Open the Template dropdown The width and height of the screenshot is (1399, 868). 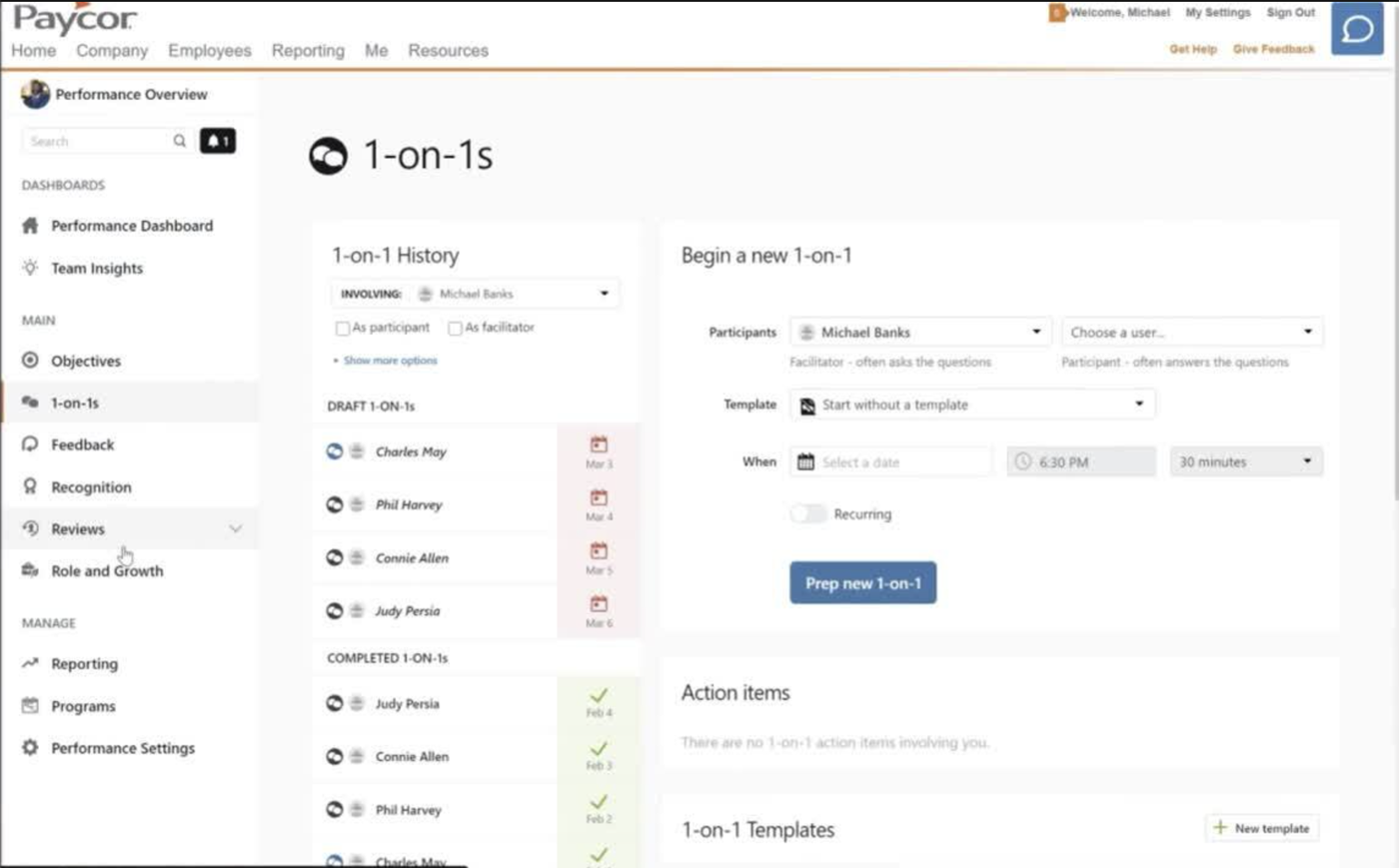pyautogui.click(x=972, y=405)
